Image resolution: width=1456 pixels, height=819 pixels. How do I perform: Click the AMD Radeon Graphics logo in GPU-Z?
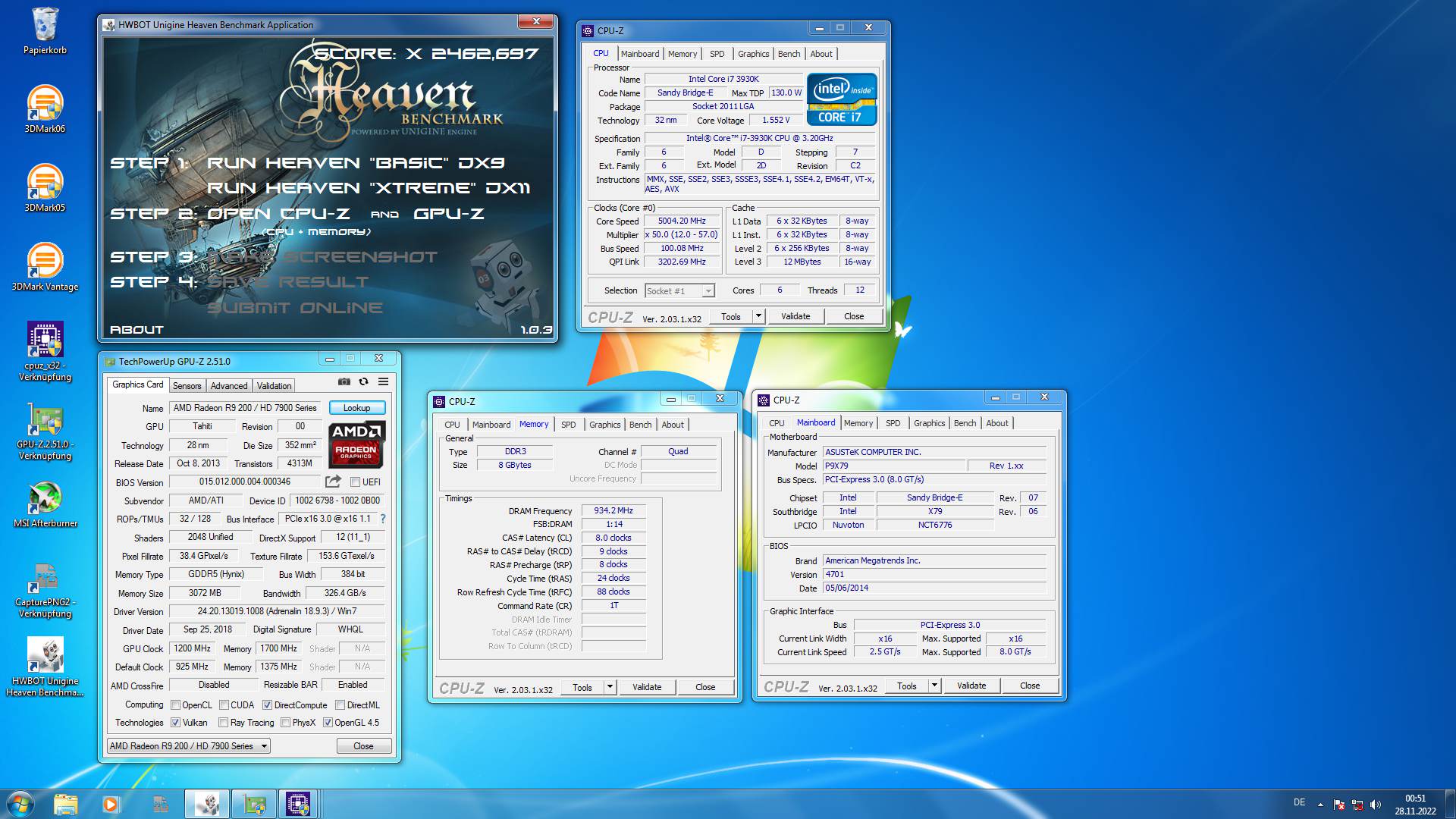click(x=356, y=444)
